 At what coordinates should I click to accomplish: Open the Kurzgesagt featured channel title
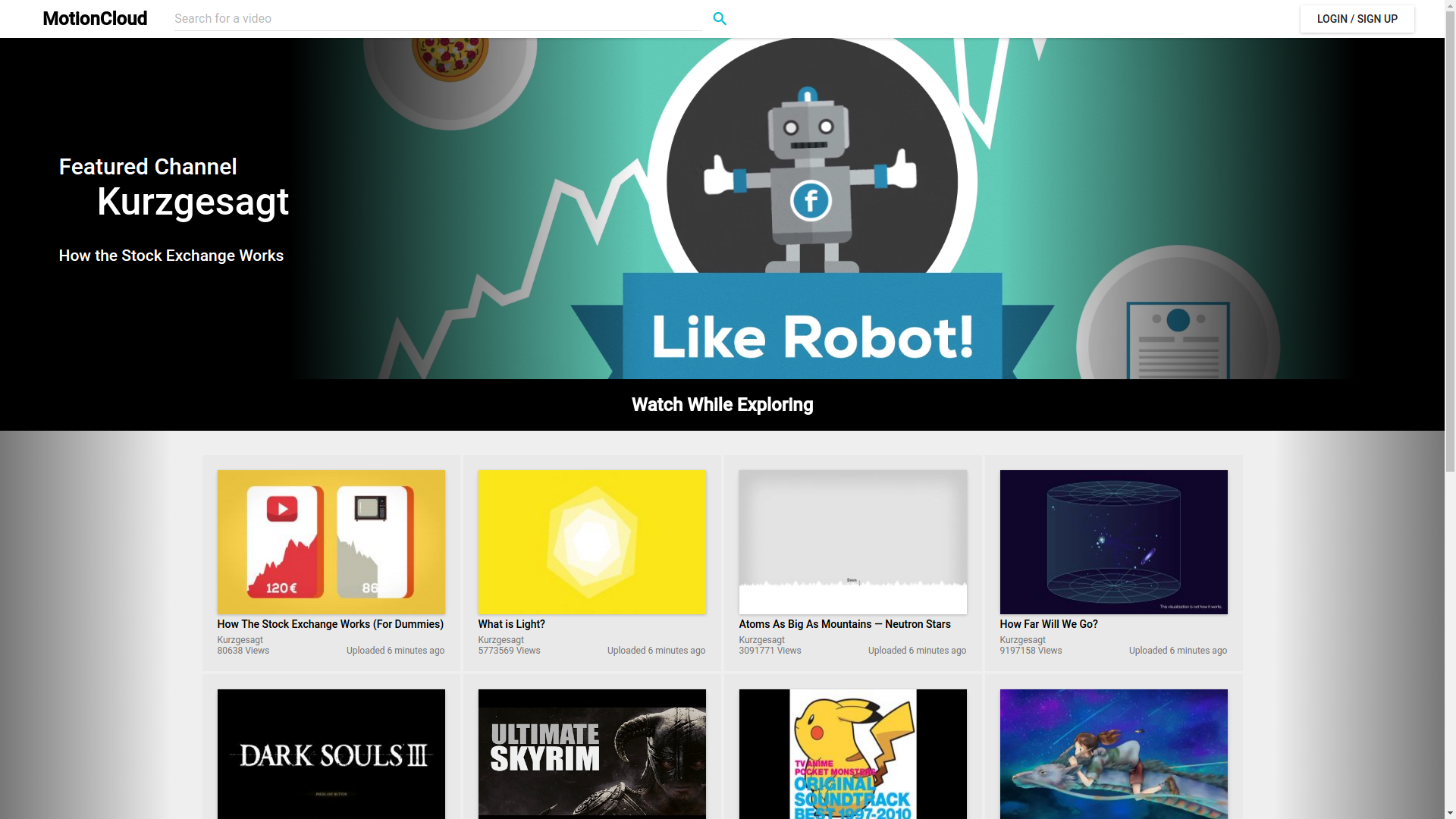(193, 202)
